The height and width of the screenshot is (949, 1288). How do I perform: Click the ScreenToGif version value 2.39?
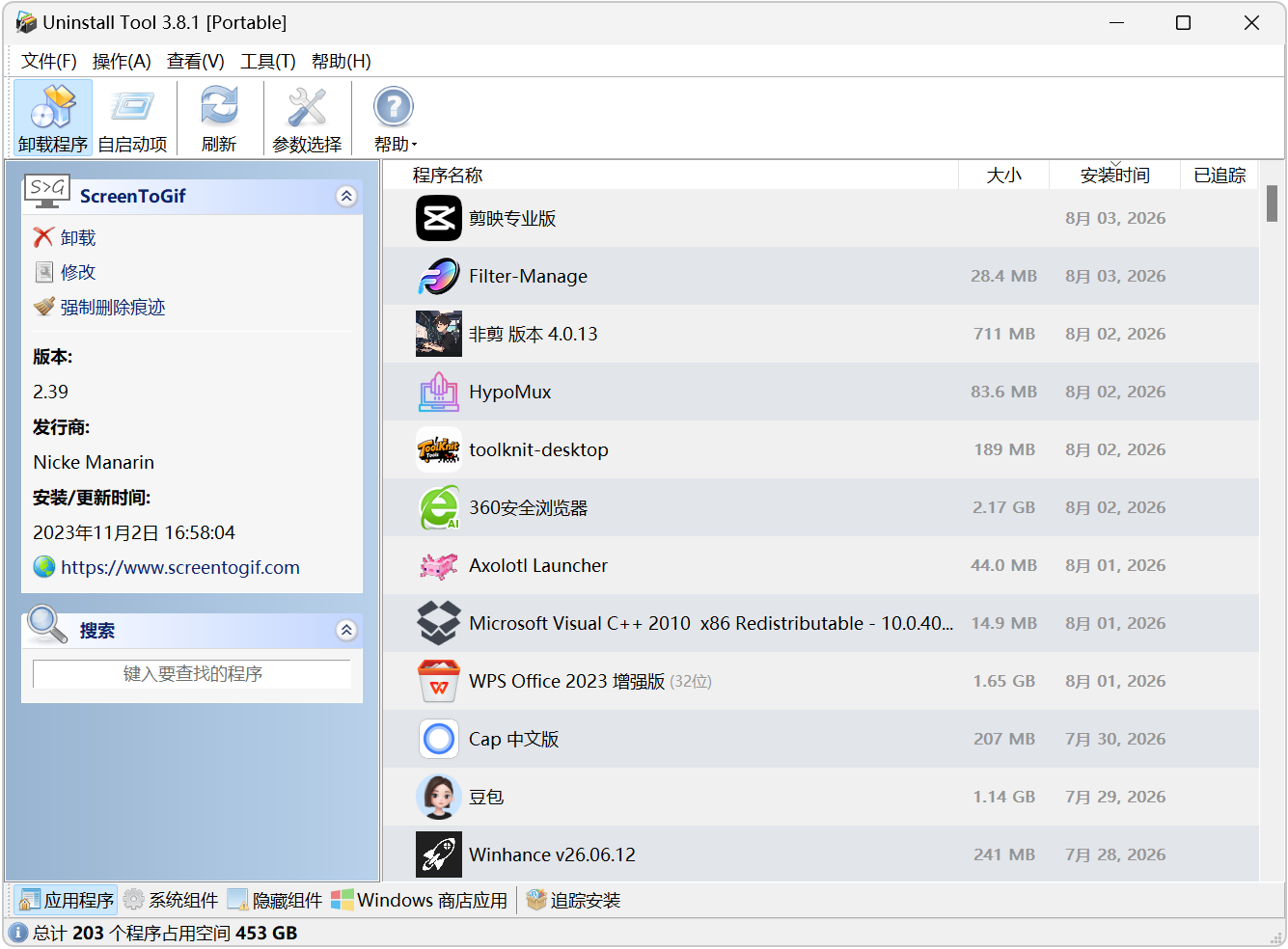point(50,393)
